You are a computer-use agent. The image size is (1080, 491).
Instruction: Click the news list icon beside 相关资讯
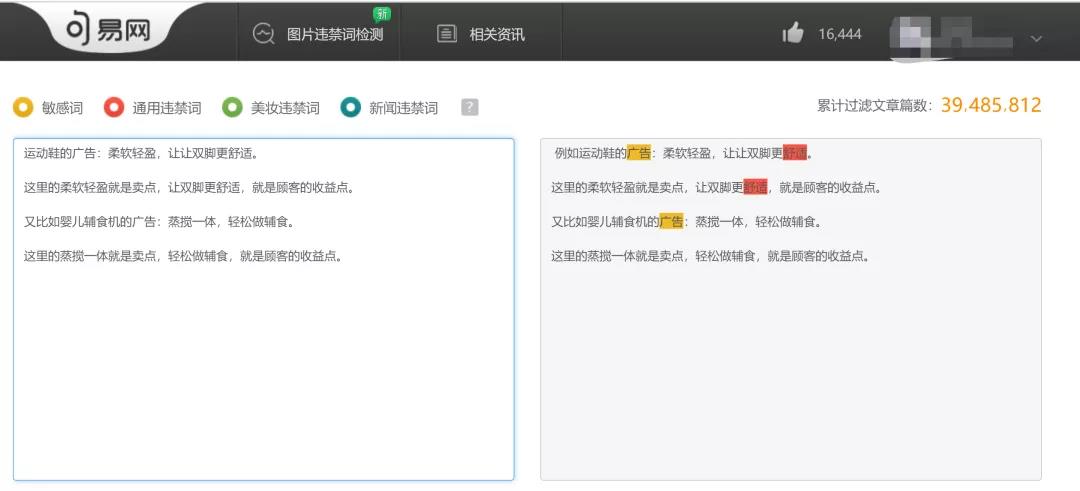[x=446, y=33]
